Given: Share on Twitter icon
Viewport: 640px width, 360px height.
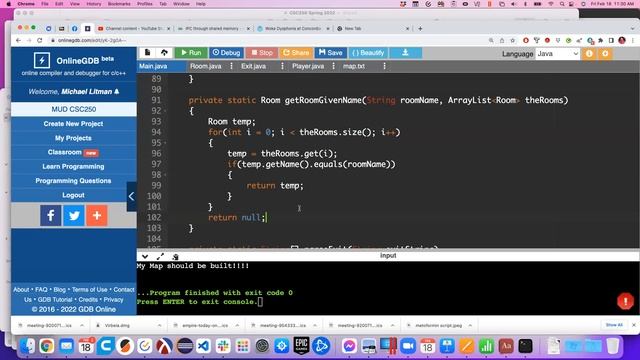Looking at the screenshot, I should click(x=74, y=215).
